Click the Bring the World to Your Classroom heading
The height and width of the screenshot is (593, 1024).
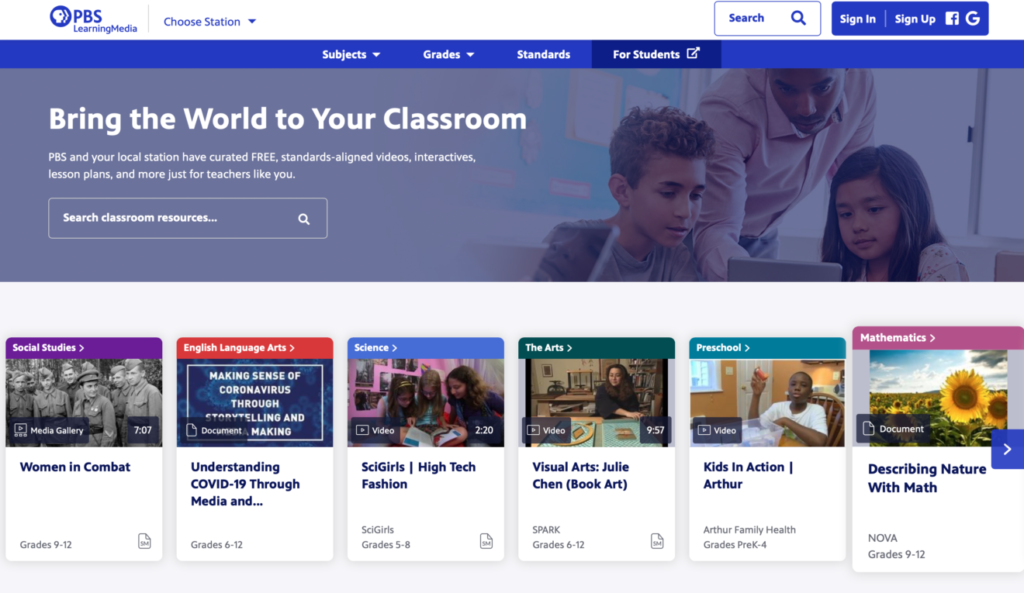(287, 119)
